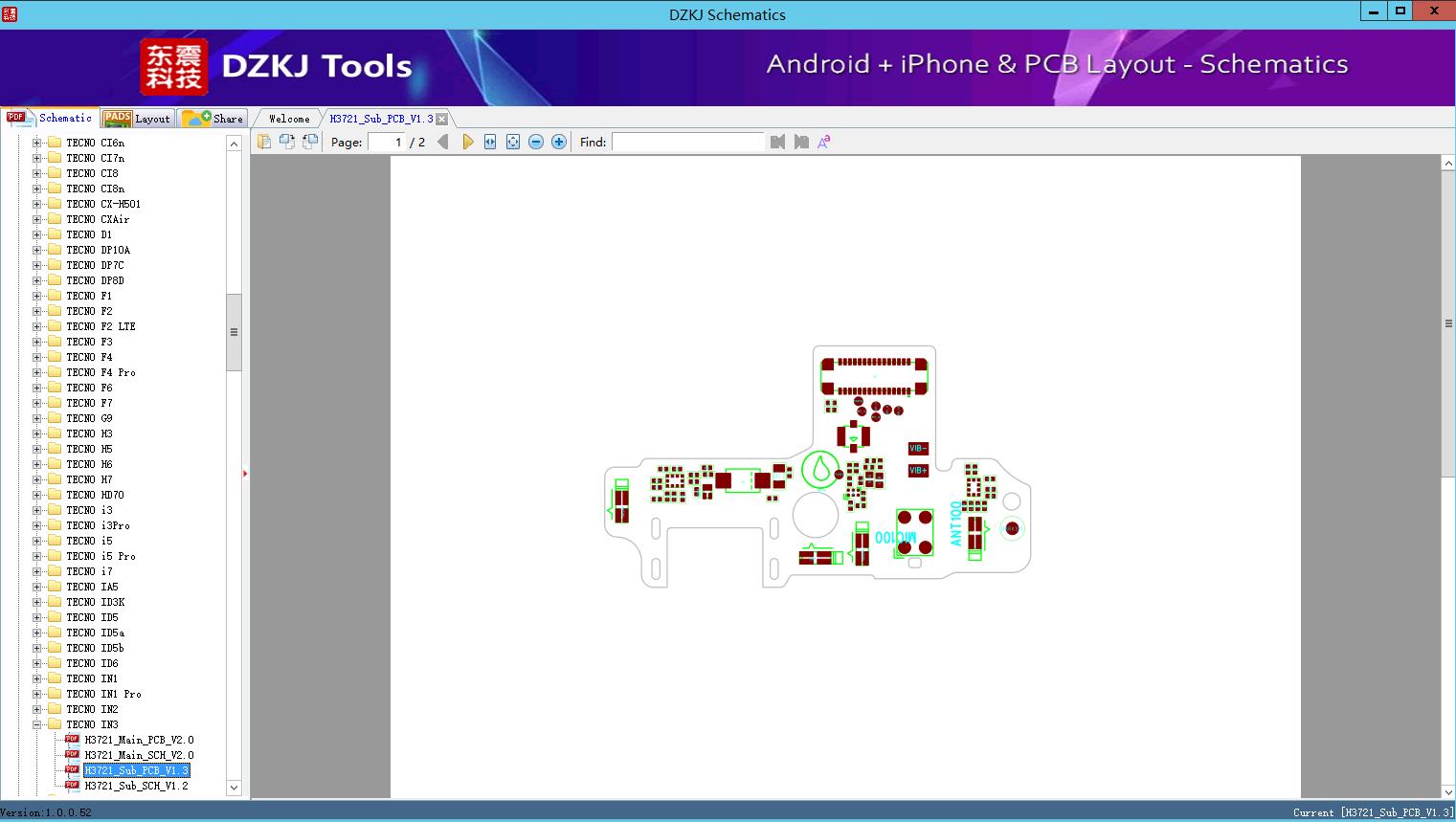Viewport: 1456px width, 822px height.
Task: Click the document viewer scroll down arrow
Action: point(1448,791)
